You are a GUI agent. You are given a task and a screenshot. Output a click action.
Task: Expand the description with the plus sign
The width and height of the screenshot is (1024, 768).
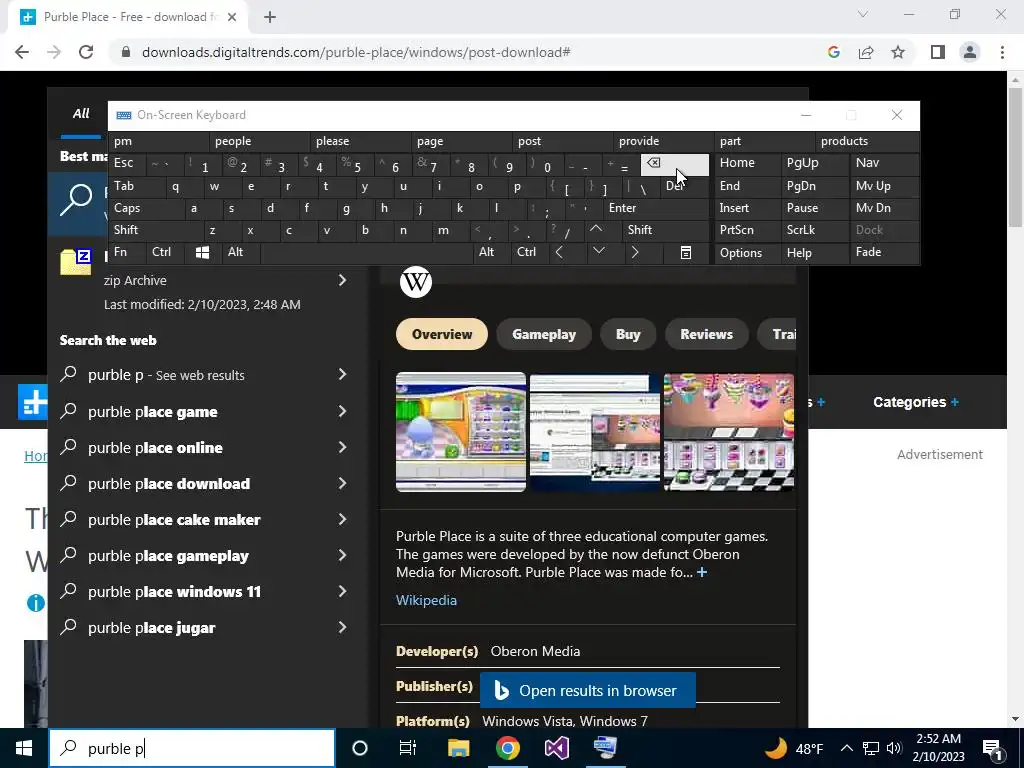tap(702, 573)
